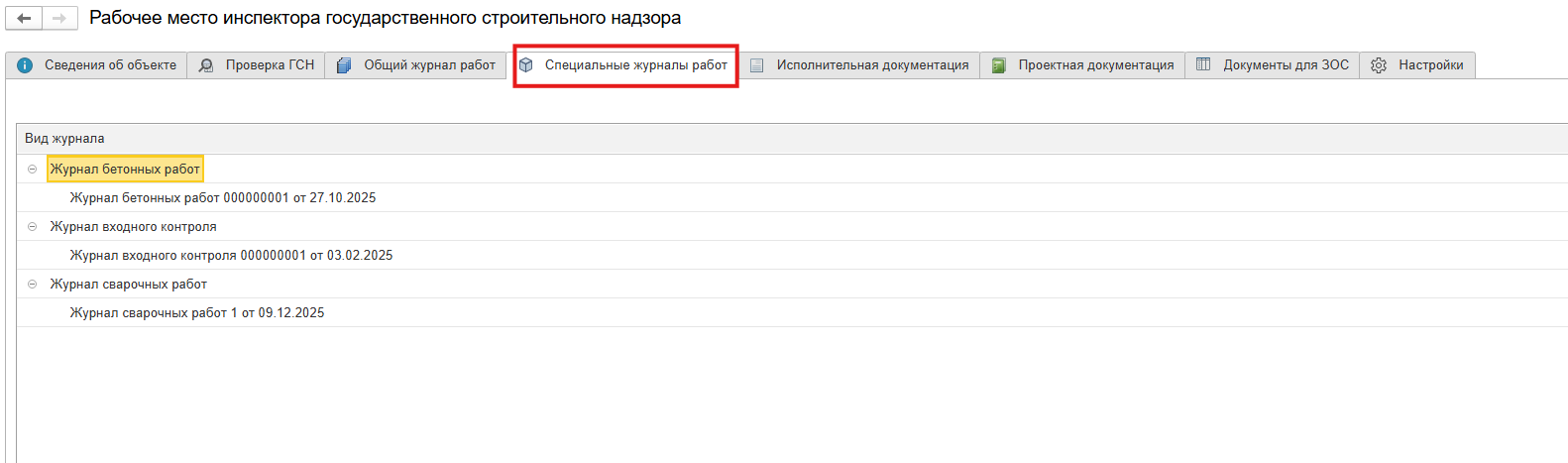Select Журнал бетонных работ 000000001 от 27.10.2025
Image resolution: width=1568 pixels, height=463 pixels.
223,198
